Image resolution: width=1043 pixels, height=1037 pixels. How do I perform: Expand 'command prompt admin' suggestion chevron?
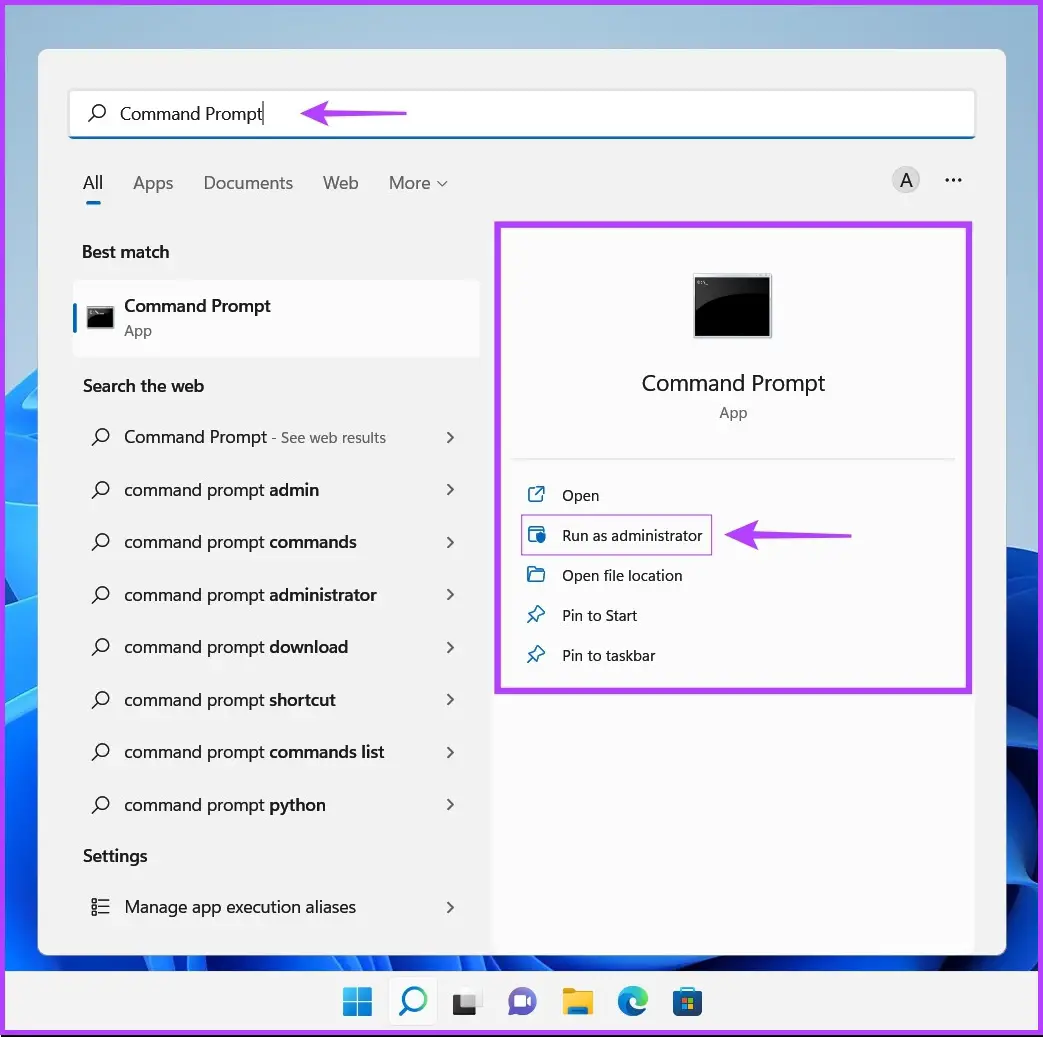click(450, 490)
